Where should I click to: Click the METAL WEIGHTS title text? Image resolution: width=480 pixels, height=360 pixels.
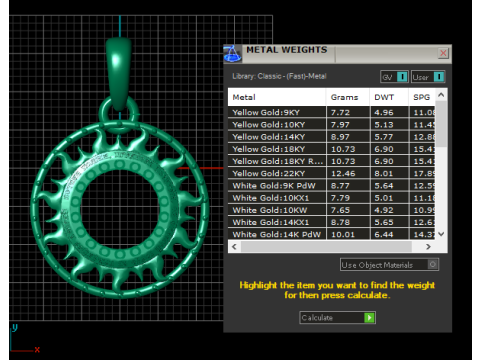(287, 50)
